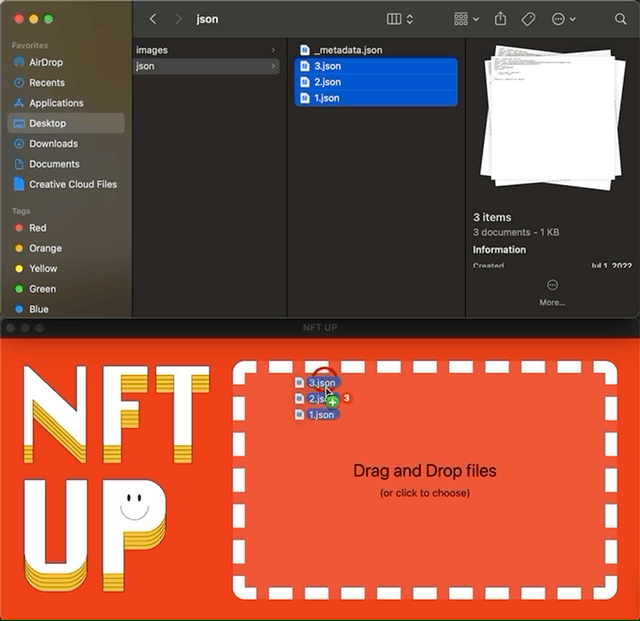
Task: Expand images folder chevron
Action: point(273,50)
